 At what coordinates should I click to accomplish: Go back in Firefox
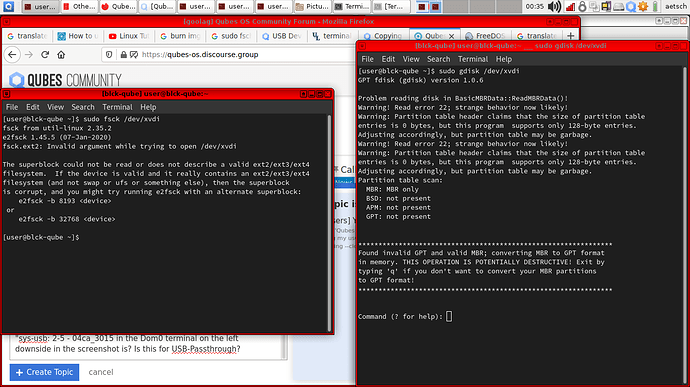tap(12, 55)
